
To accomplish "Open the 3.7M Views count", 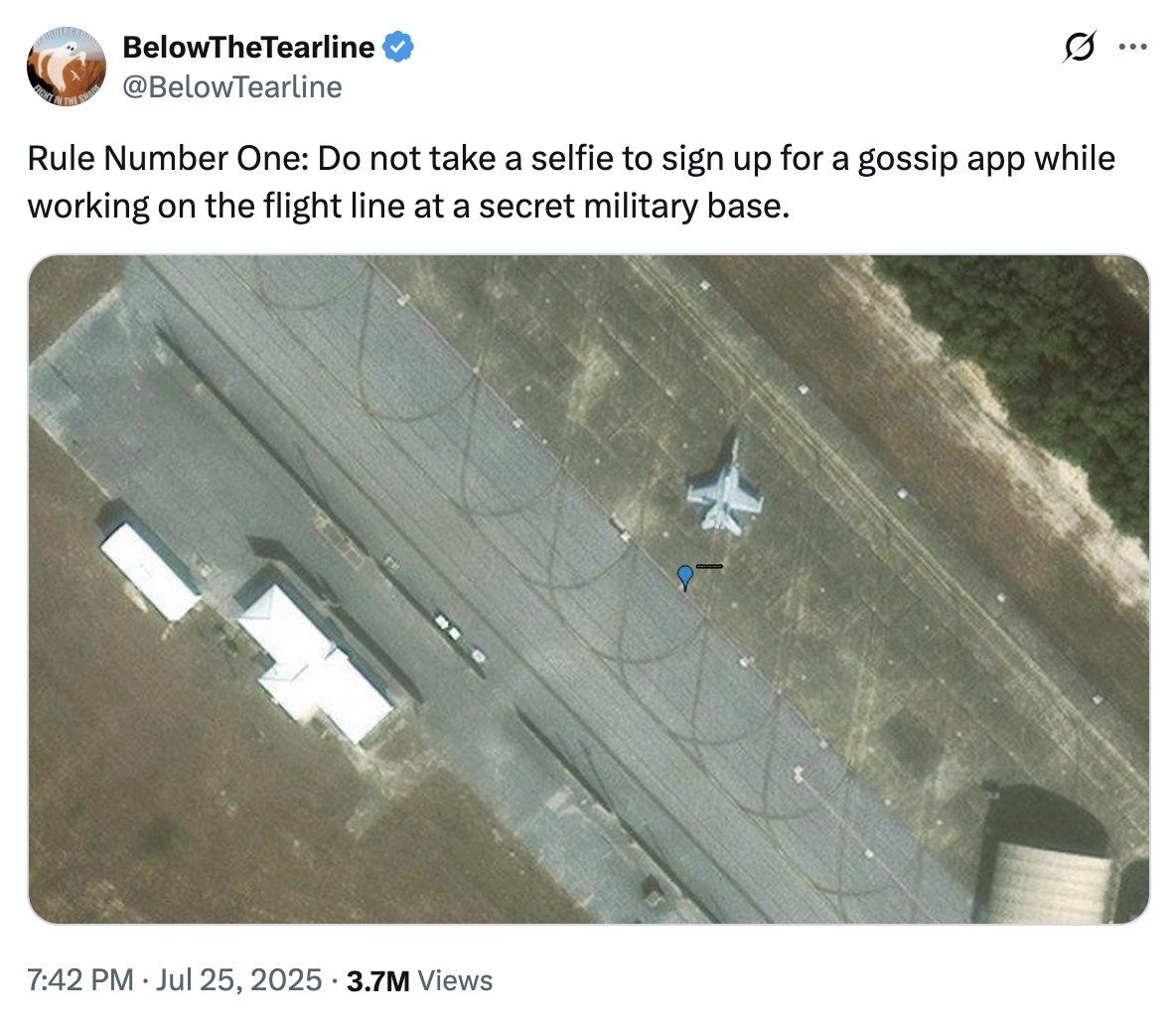I will point(419,980).
